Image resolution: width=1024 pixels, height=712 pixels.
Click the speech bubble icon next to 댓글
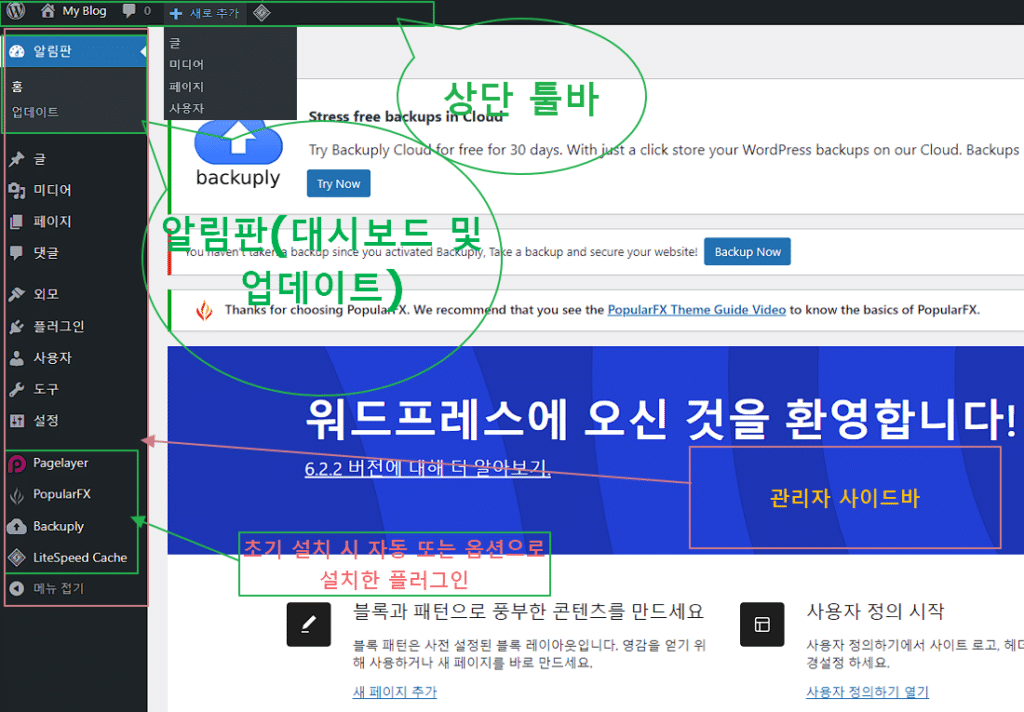17,253
